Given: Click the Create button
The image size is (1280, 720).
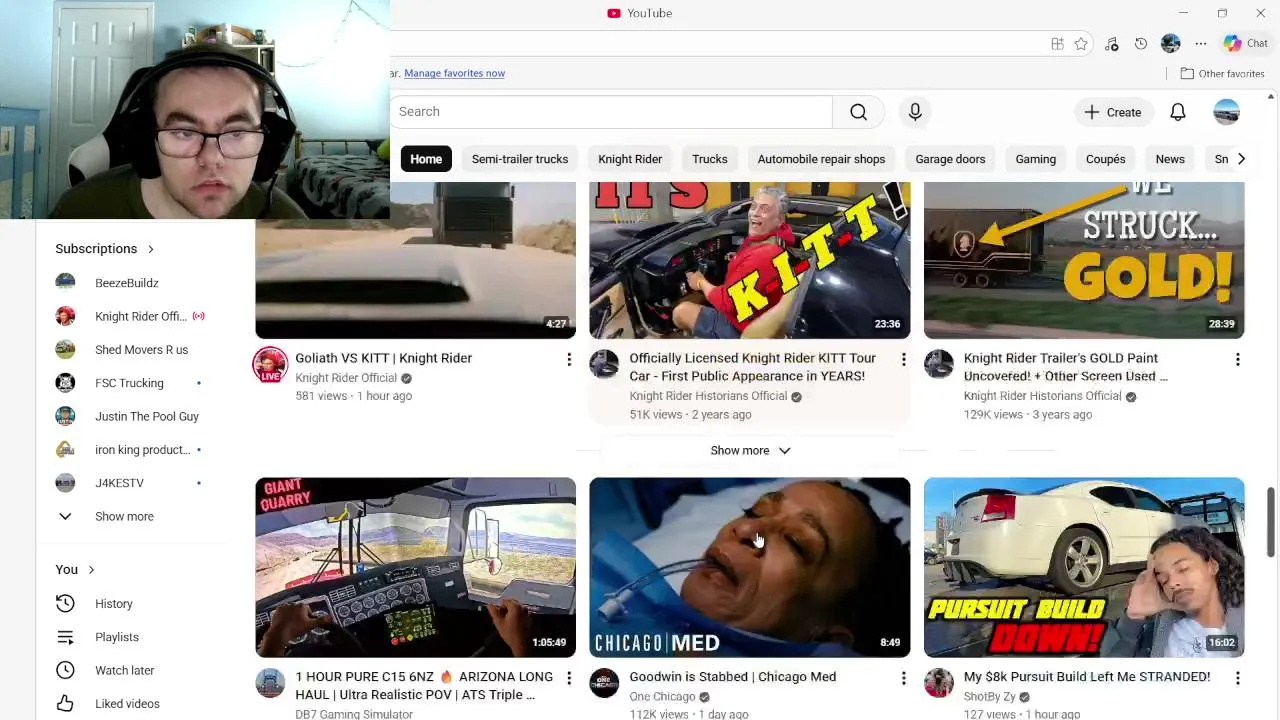Looking at the screenshot, I should coord(1112,112).
